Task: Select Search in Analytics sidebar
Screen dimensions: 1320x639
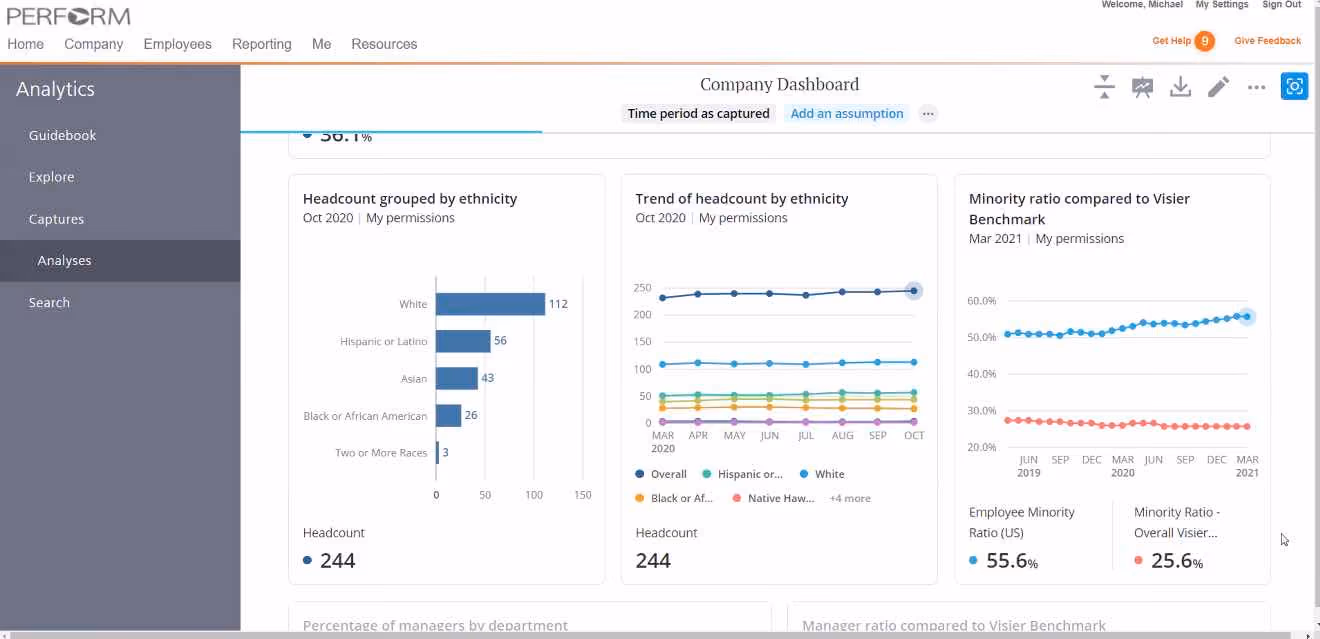Action: point(120,302)
